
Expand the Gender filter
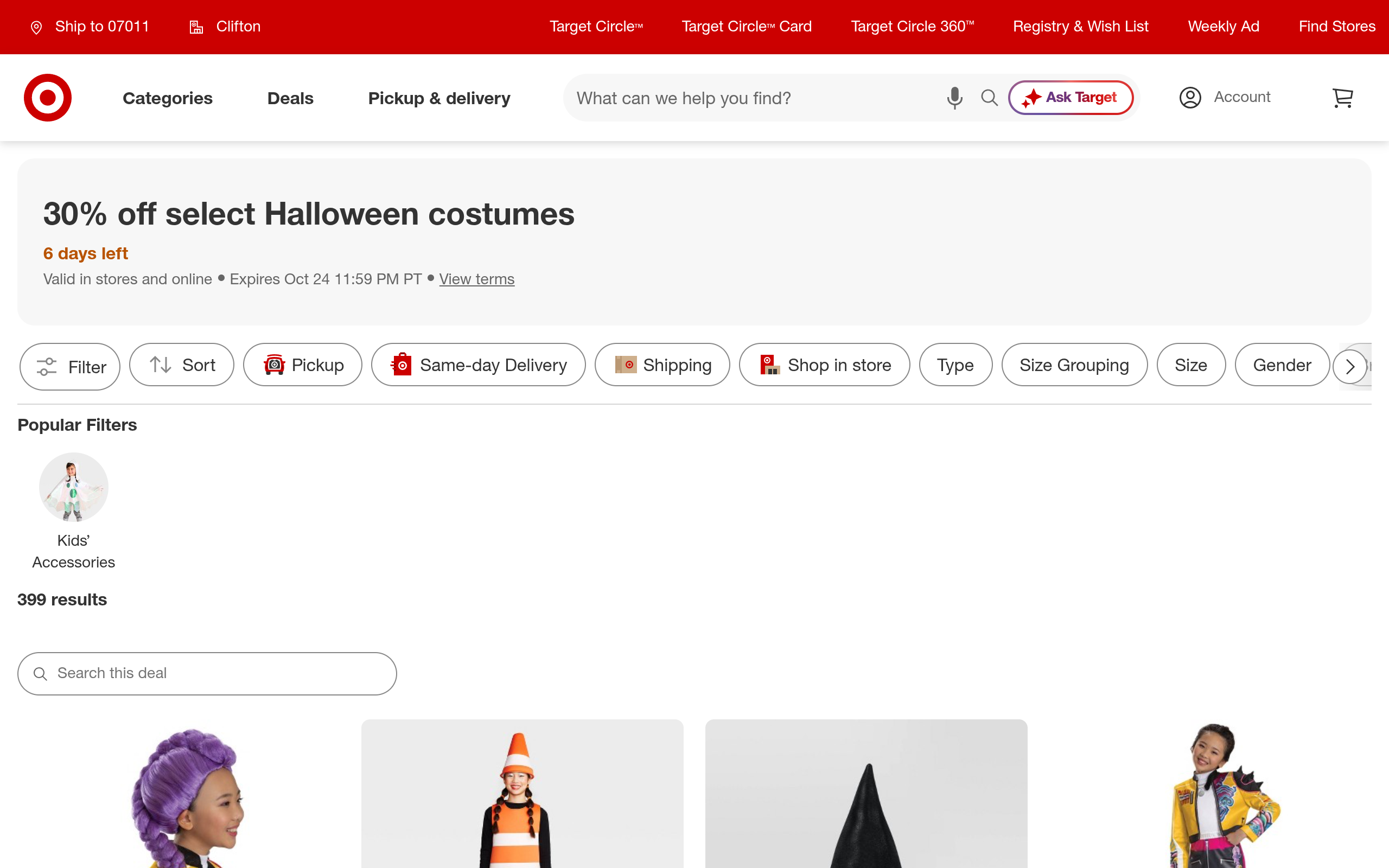click(x=1282, y=365)
